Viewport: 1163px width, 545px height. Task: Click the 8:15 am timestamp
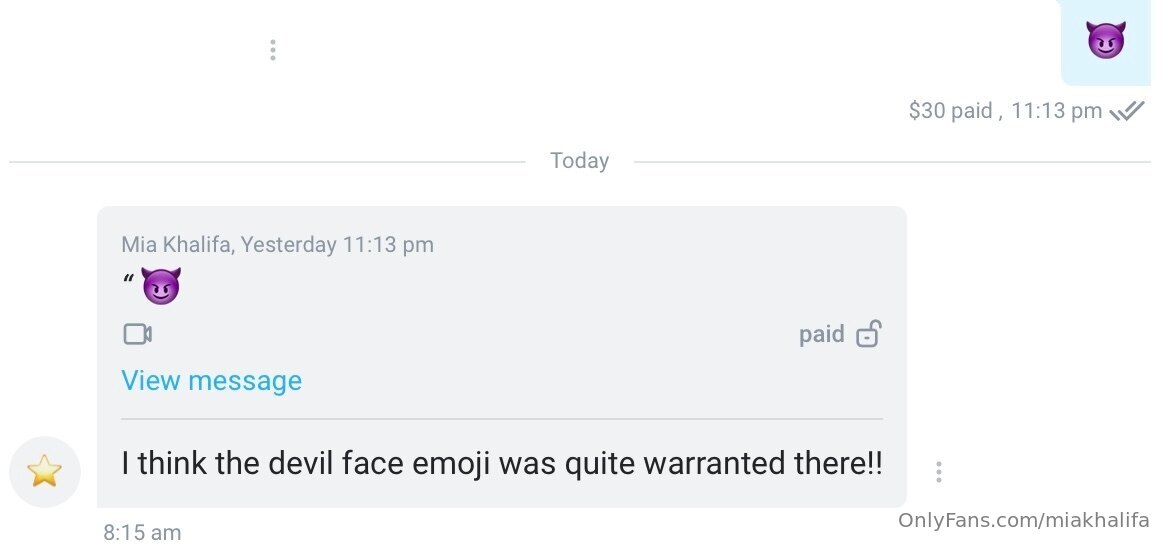[x=142, y=532]
